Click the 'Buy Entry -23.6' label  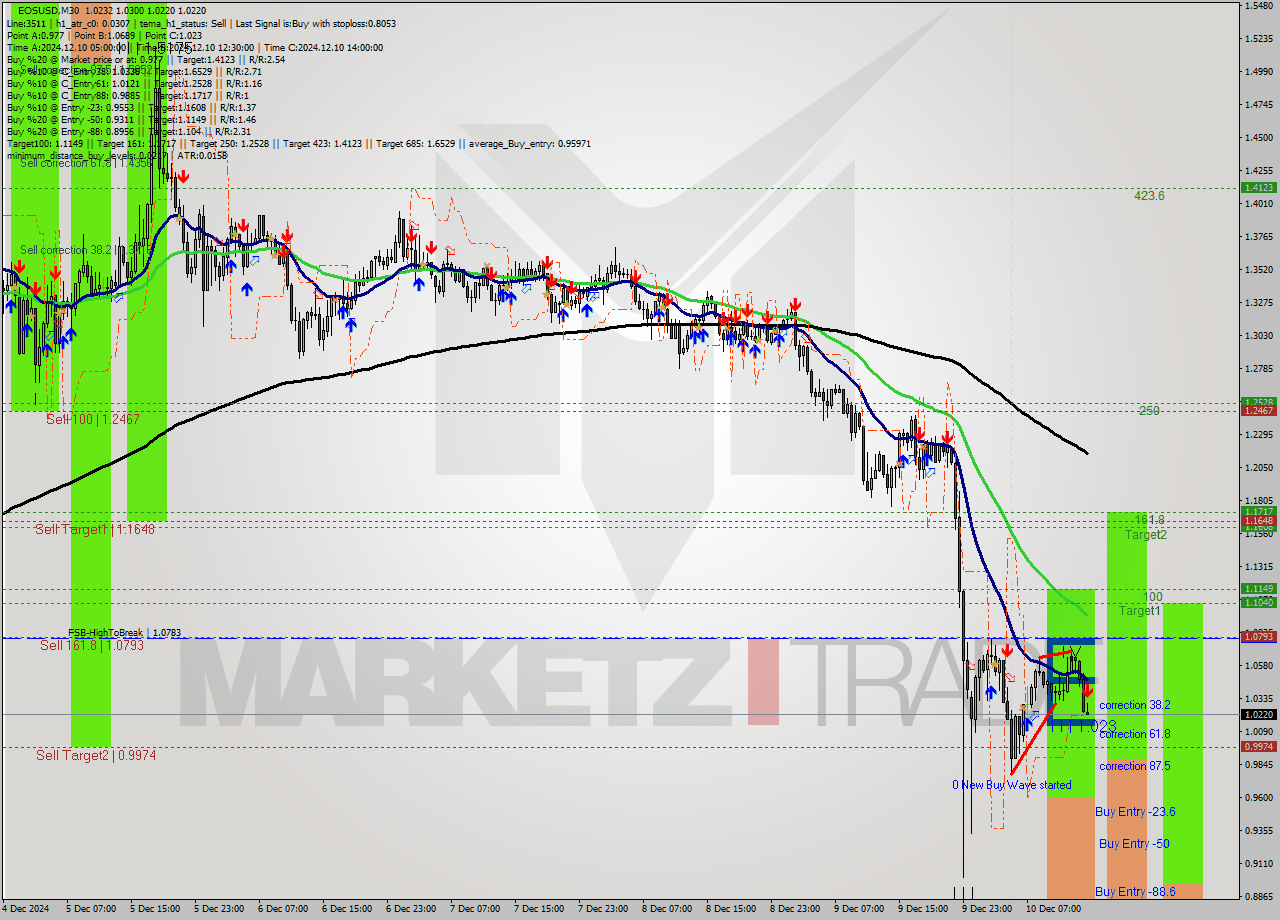1135,812
